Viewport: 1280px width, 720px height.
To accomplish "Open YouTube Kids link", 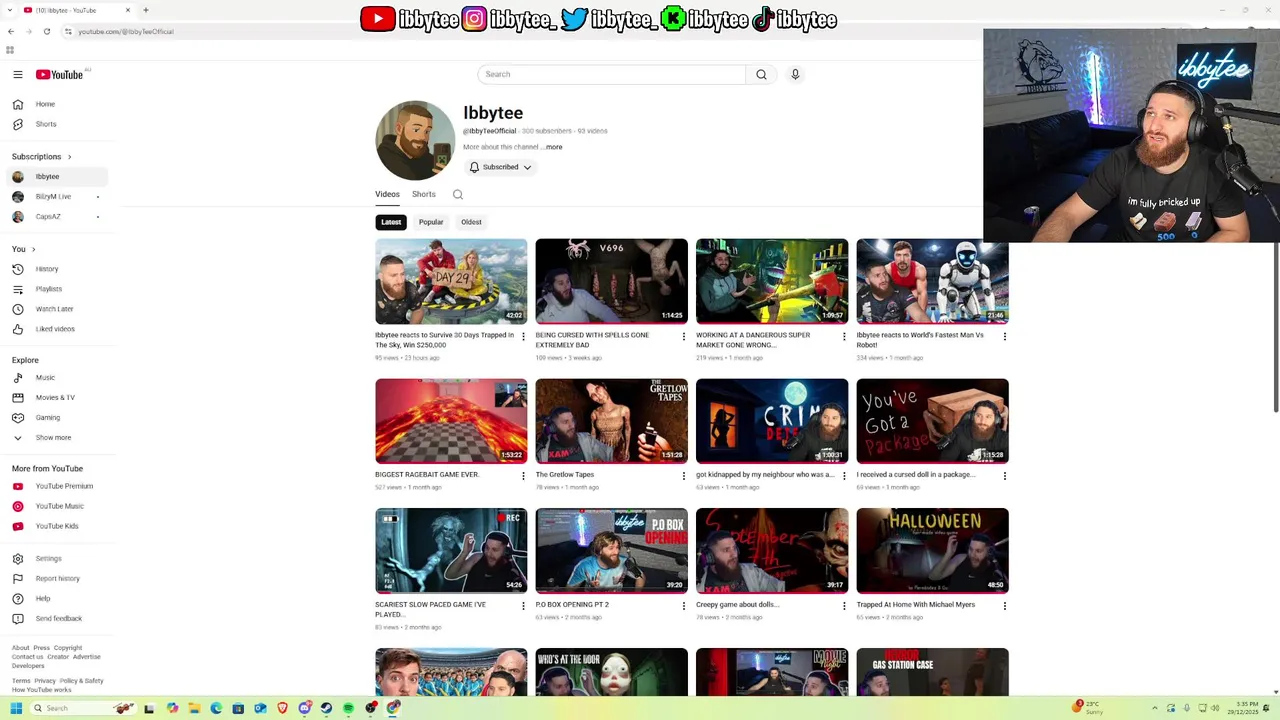I will click(56, 526).
